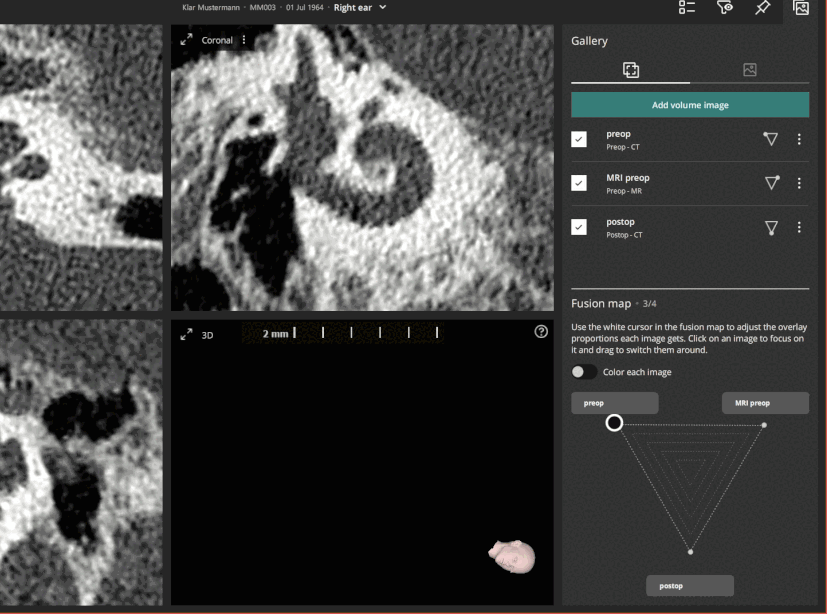Select the preop fusion map label
This screenshot has width=827, height=614.
click(615, 403)
